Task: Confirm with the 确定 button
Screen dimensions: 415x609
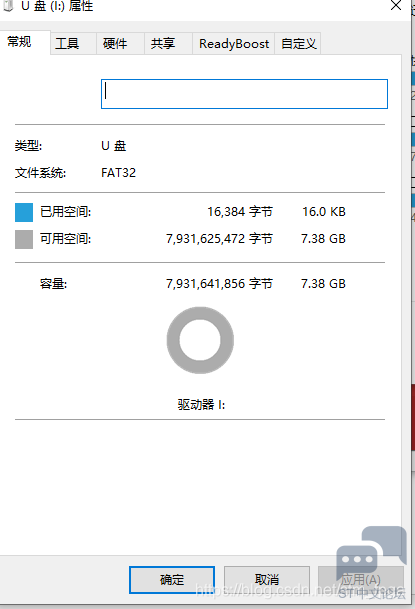Action: click(x=172, y=580)
